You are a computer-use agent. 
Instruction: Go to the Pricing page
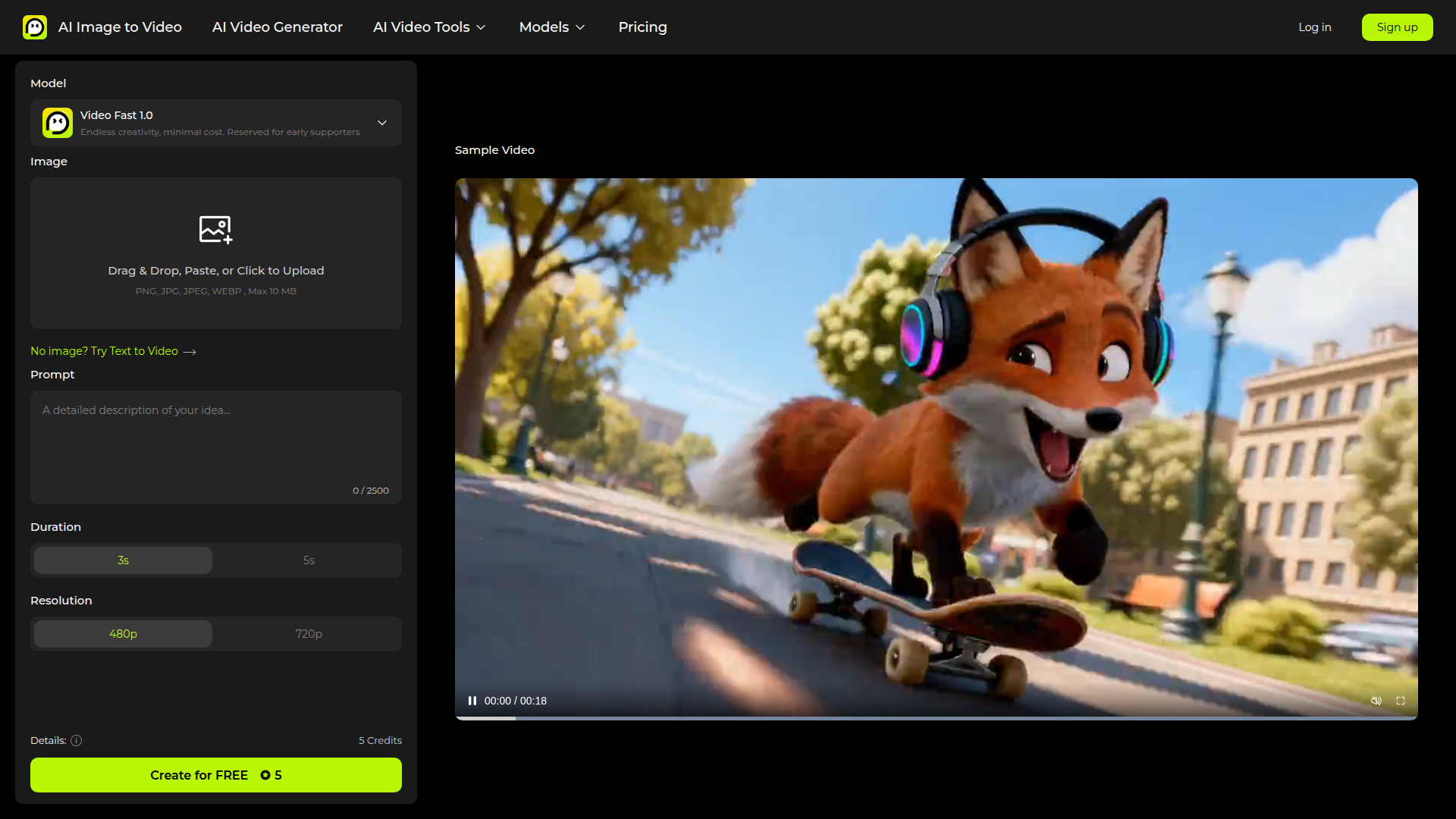pyautogui.click(x=642, y=27)
